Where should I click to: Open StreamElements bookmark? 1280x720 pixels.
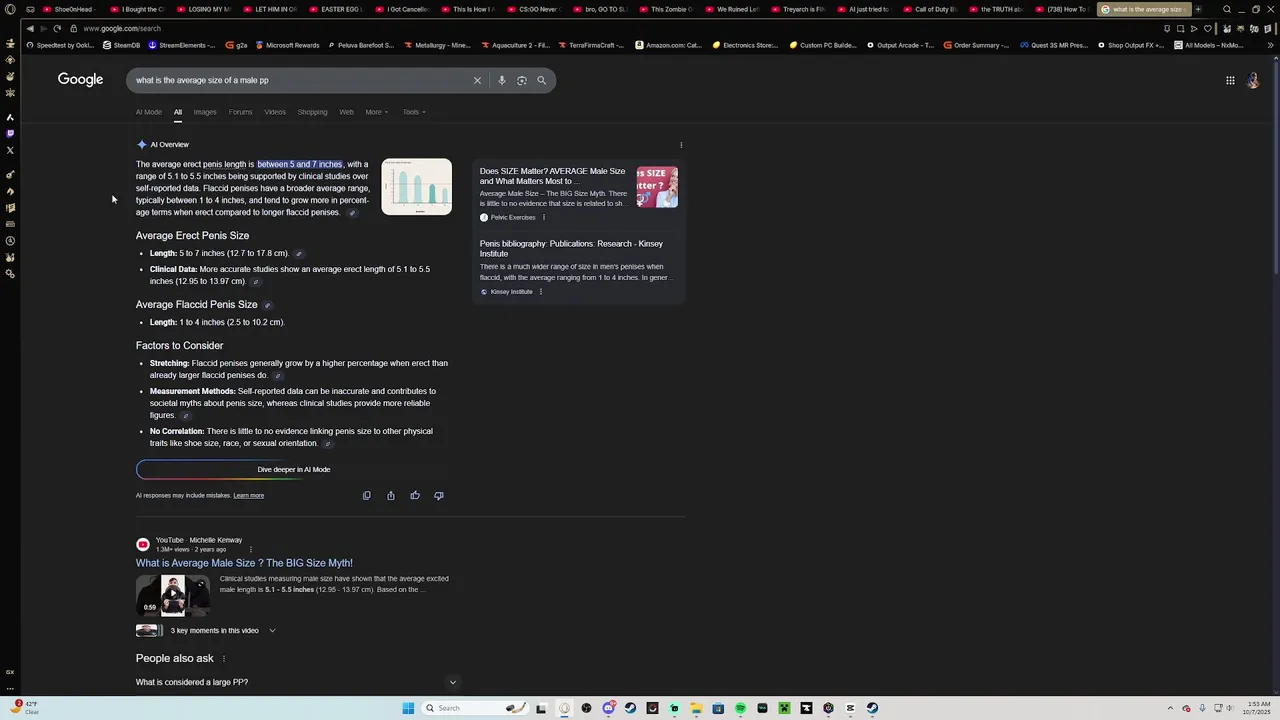182,45
